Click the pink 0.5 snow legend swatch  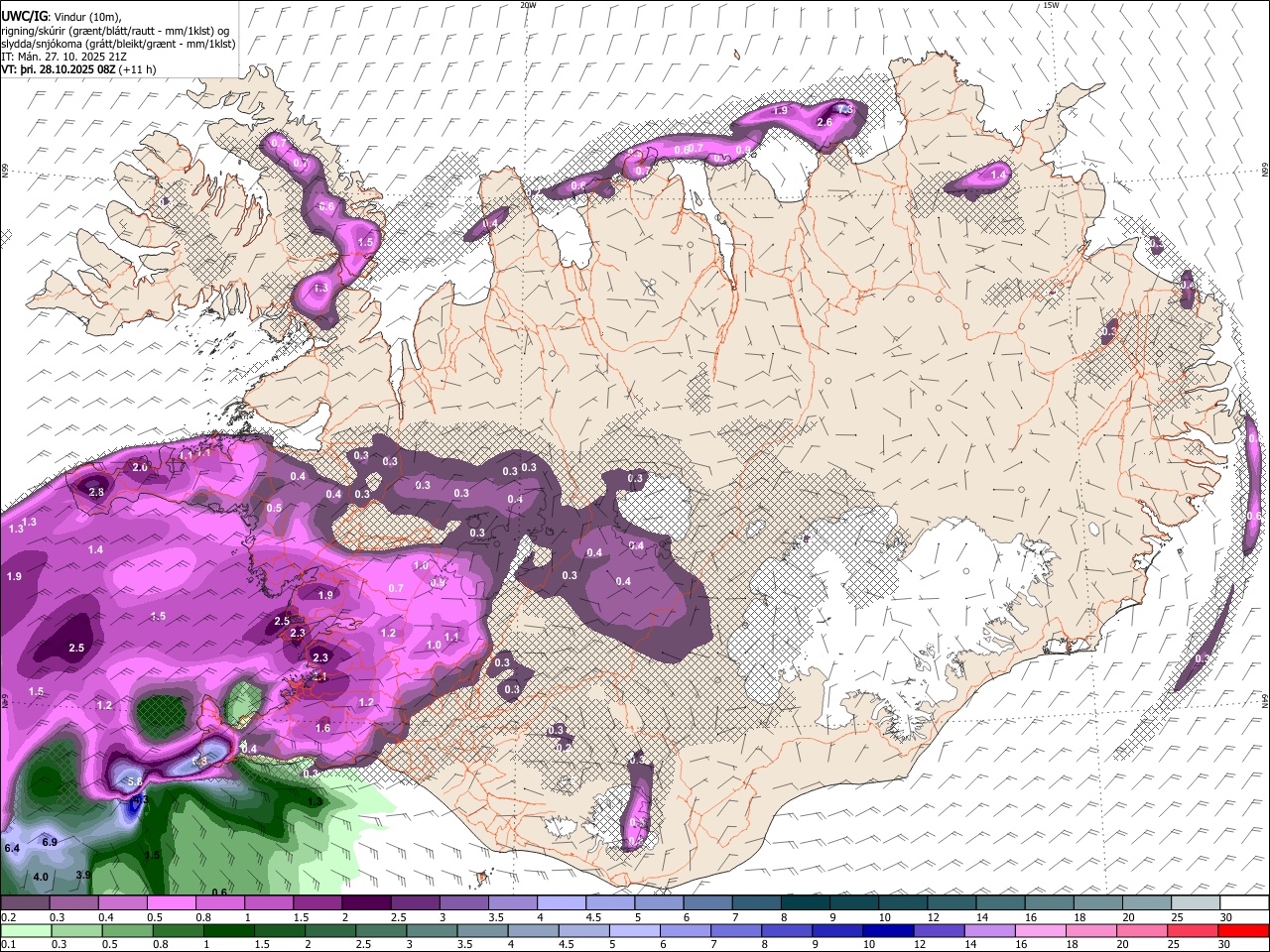[172, 903]
